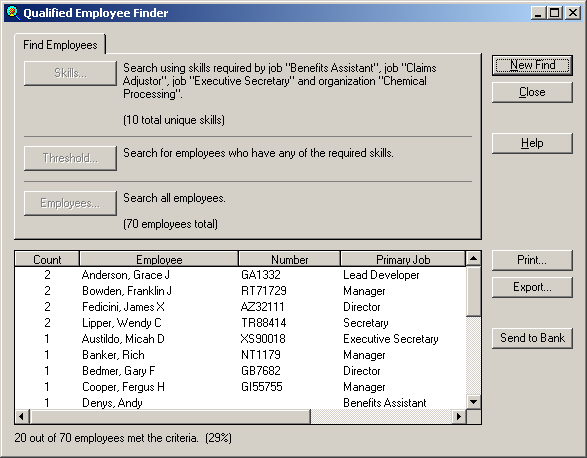The height and width of the screenshot is (458, 587).
Task: Click employee number GB7682
Action: 261,371
